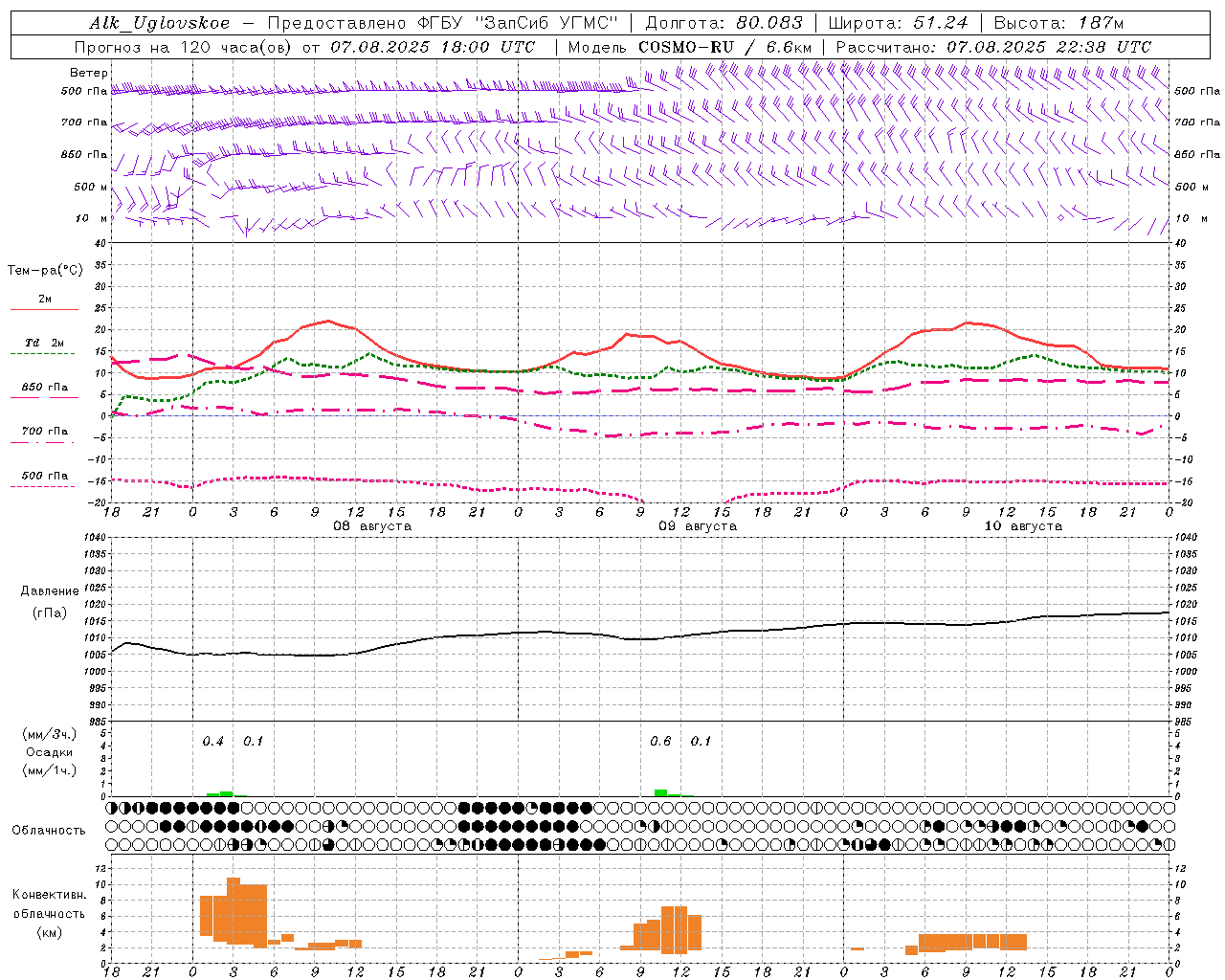
Task: Click the "08 августа" date label
Action: point(372,526)
